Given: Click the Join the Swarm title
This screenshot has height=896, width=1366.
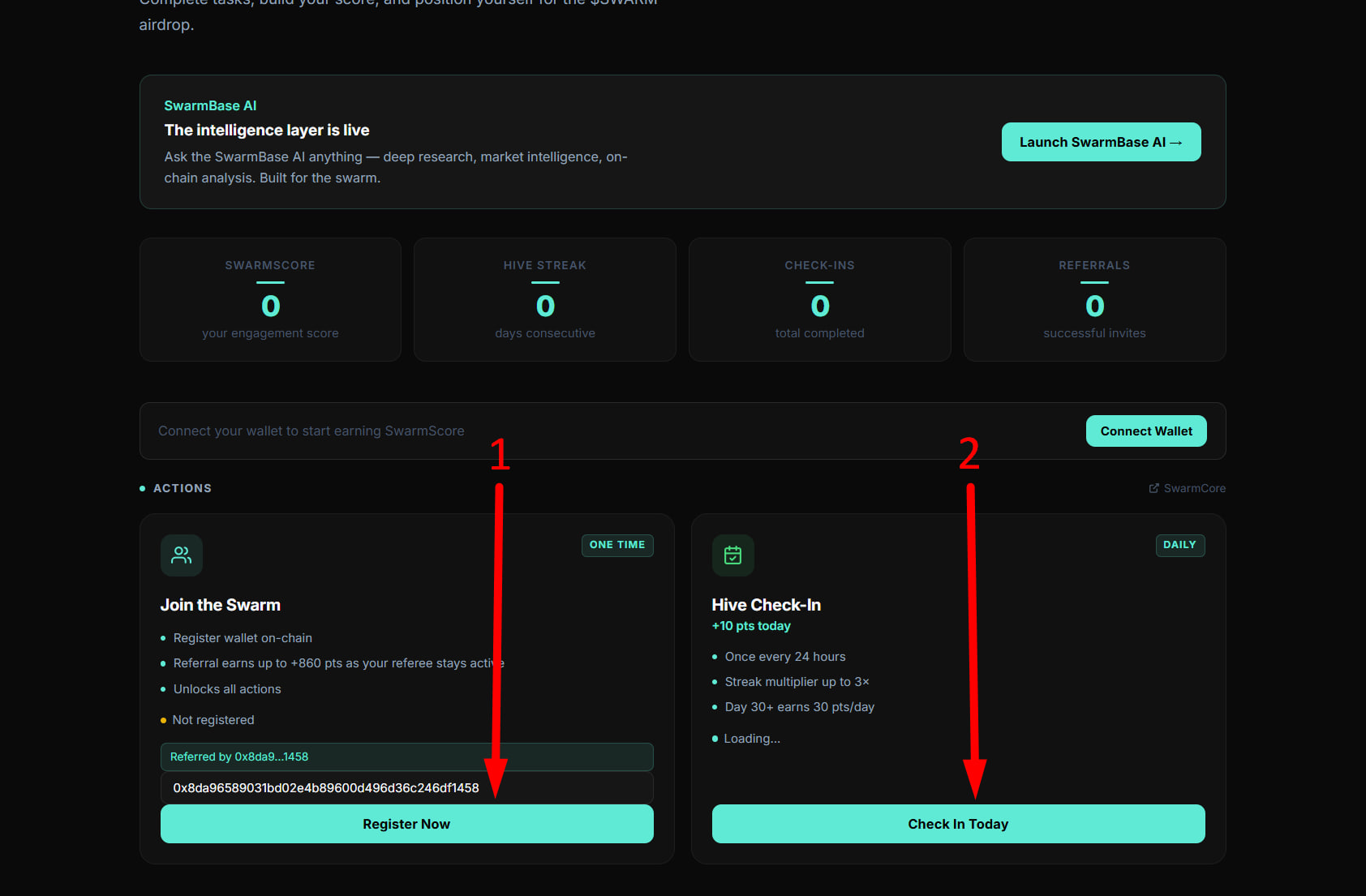Looking at the screenshot, I should pyautogui.click(x=221, y=605).
